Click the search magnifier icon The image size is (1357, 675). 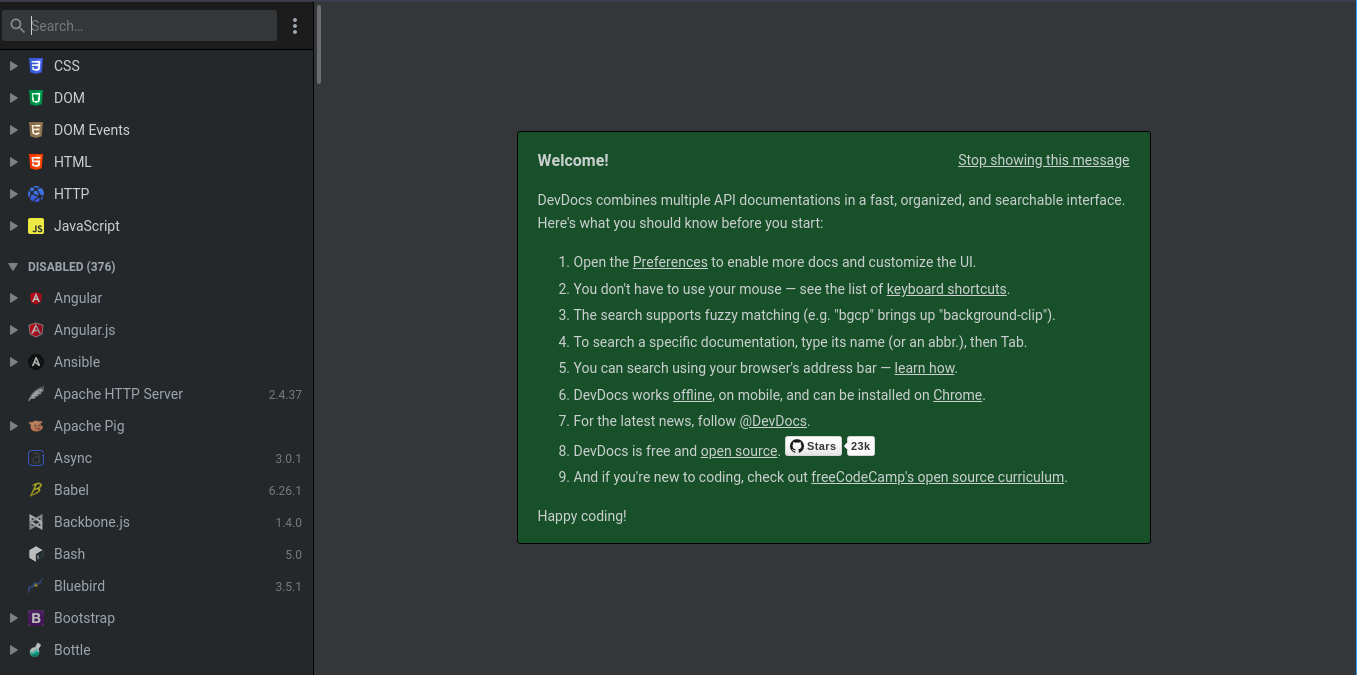tap(17, 26)
